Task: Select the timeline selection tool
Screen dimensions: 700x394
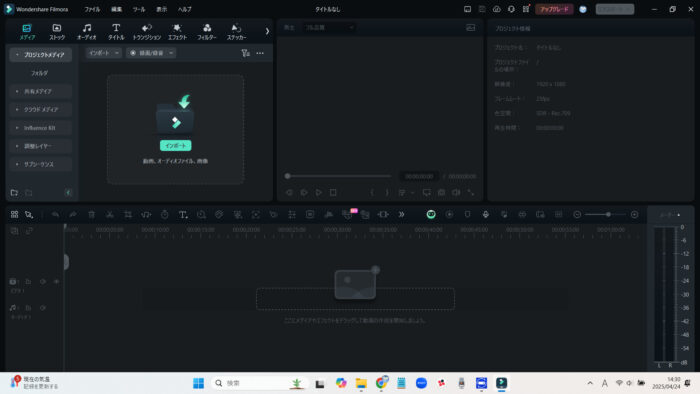Action: click(x=29, y=215)
